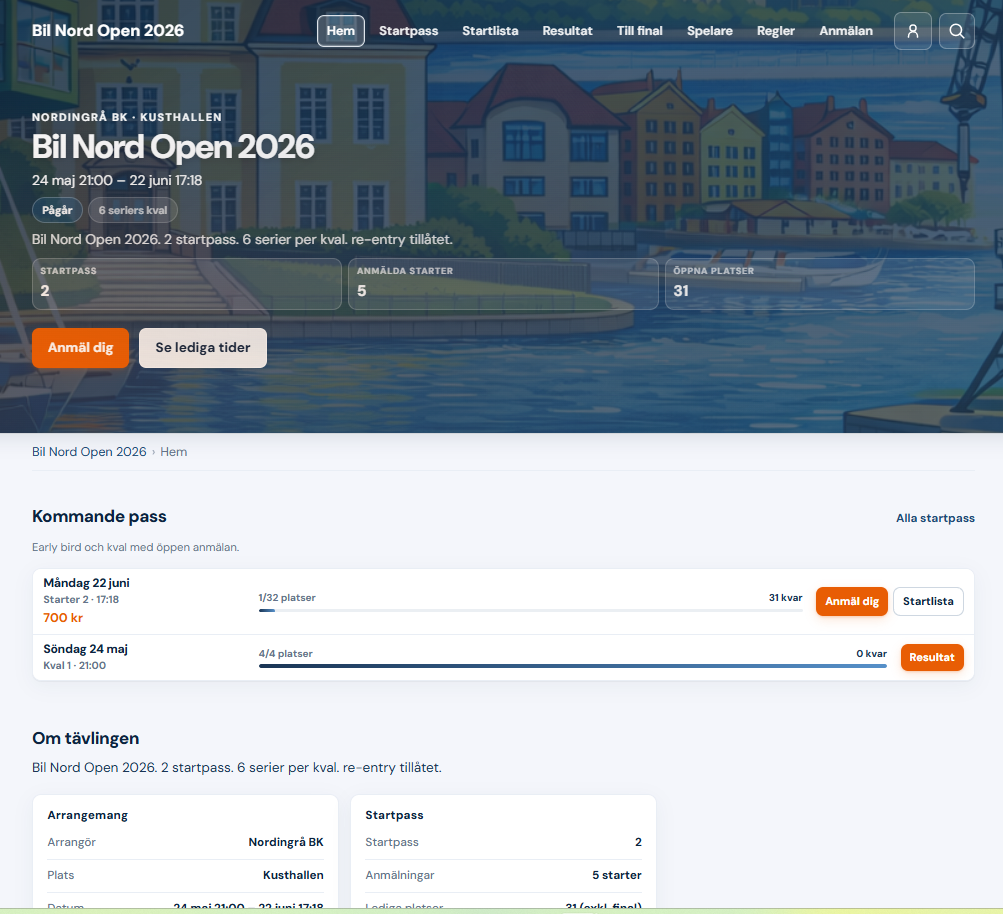Open Startlista for Måndag 22 juni
1003x914 pixels.
coord(928,601)
